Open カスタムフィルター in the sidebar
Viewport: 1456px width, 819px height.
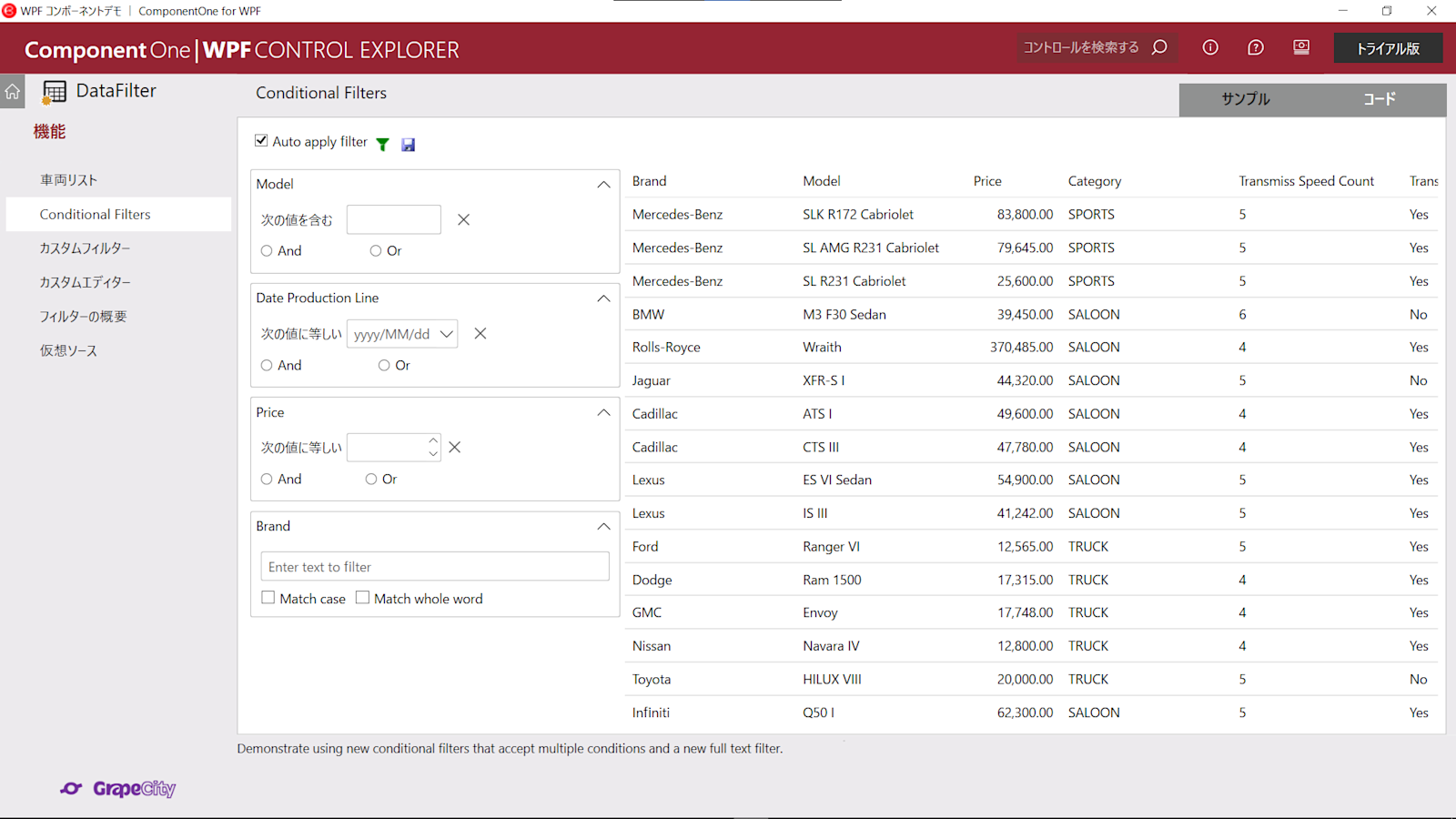(x=118, y=248)
